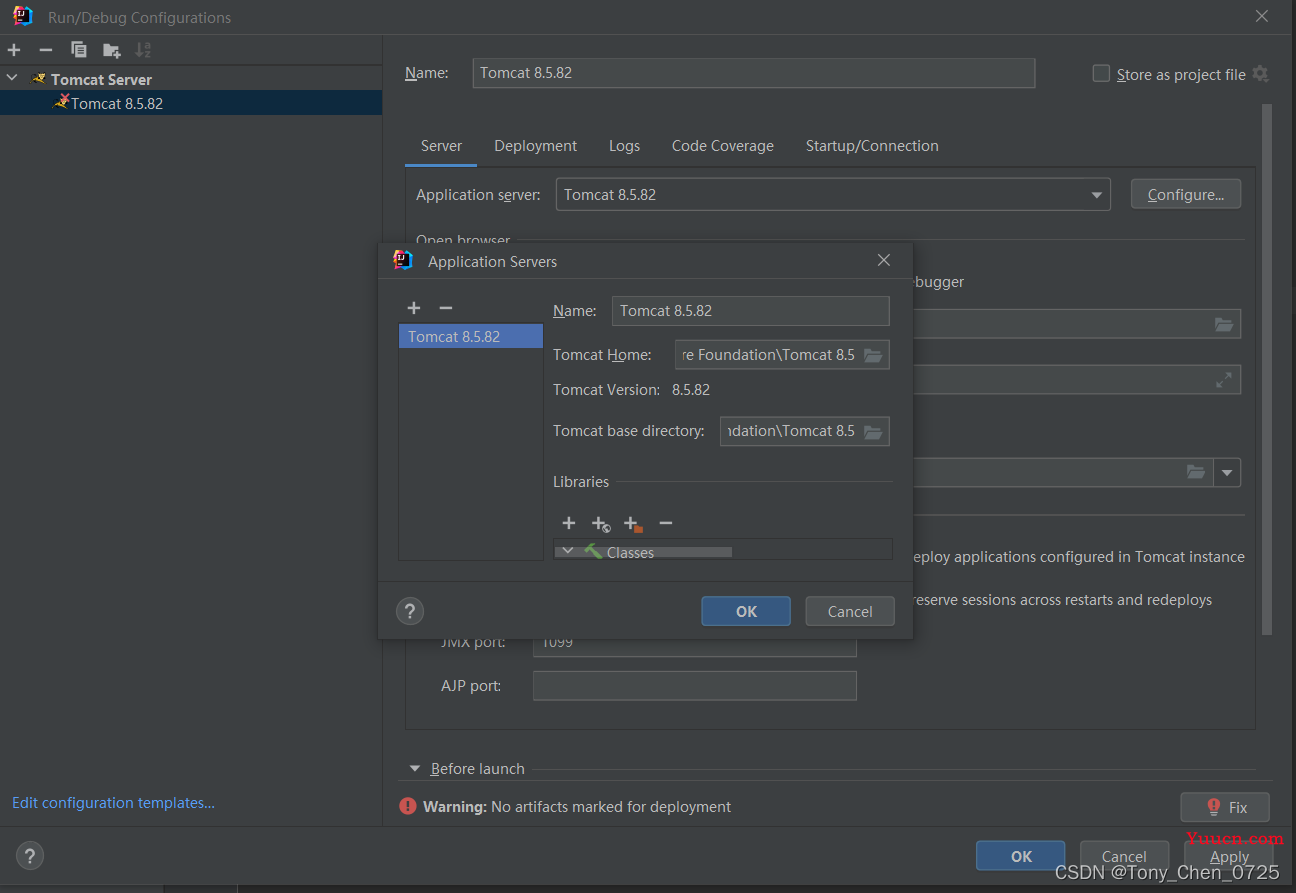Switch to the Server tab
Screen dimensions: 1296x893
(441, 146)
